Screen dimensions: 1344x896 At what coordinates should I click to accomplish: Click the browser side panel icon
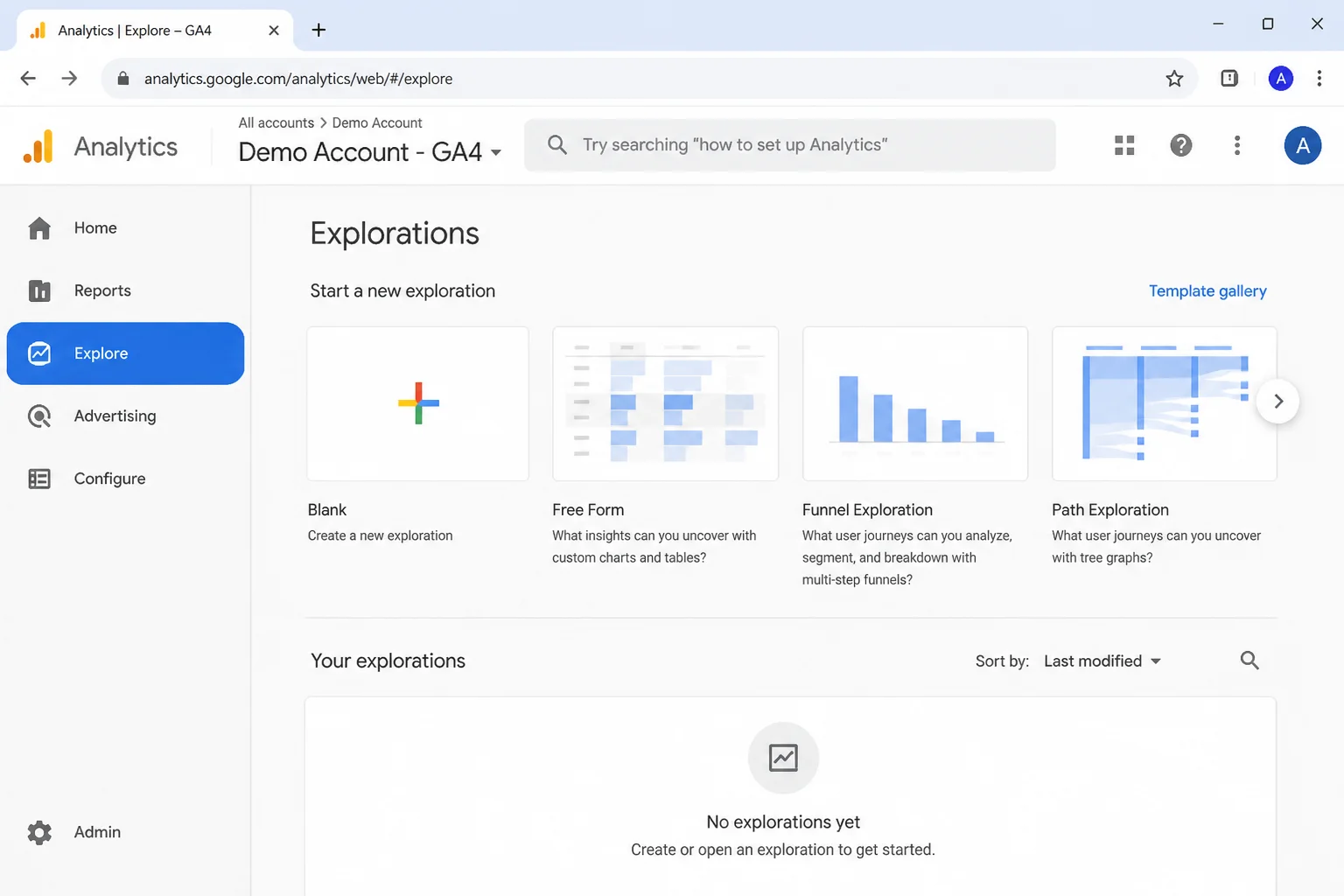1229,79
